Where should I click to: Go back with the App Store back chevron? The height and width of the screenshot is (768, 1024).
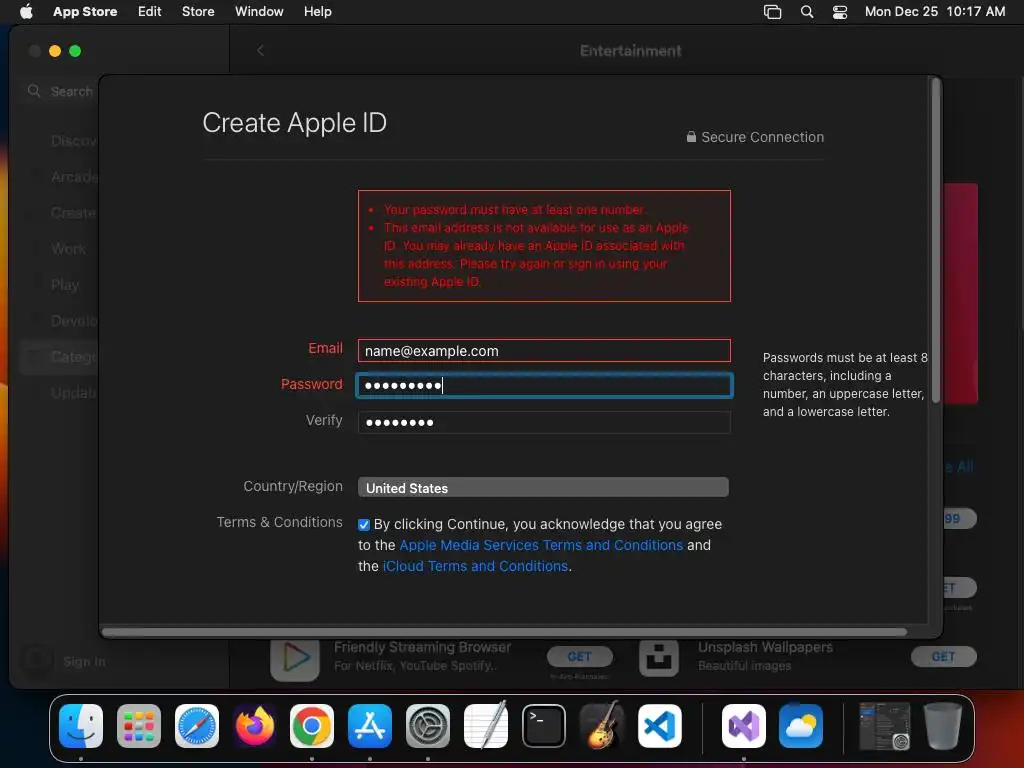(260, 50)
